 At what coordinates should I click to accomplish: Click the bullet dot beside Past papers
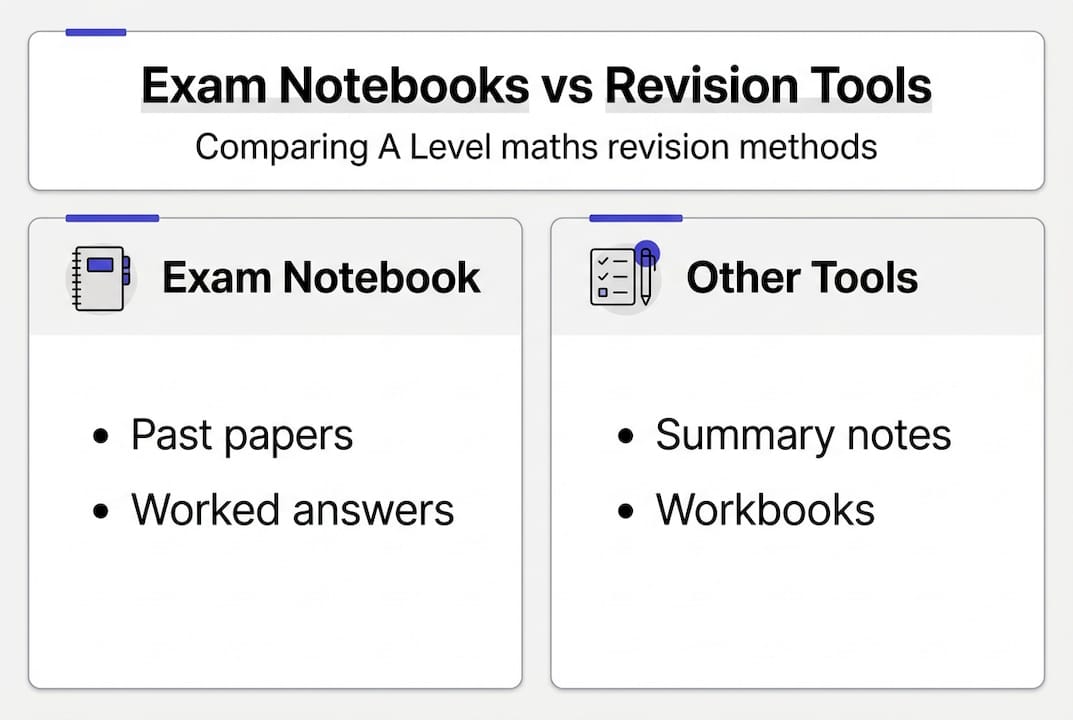click(x=100, y=437)
